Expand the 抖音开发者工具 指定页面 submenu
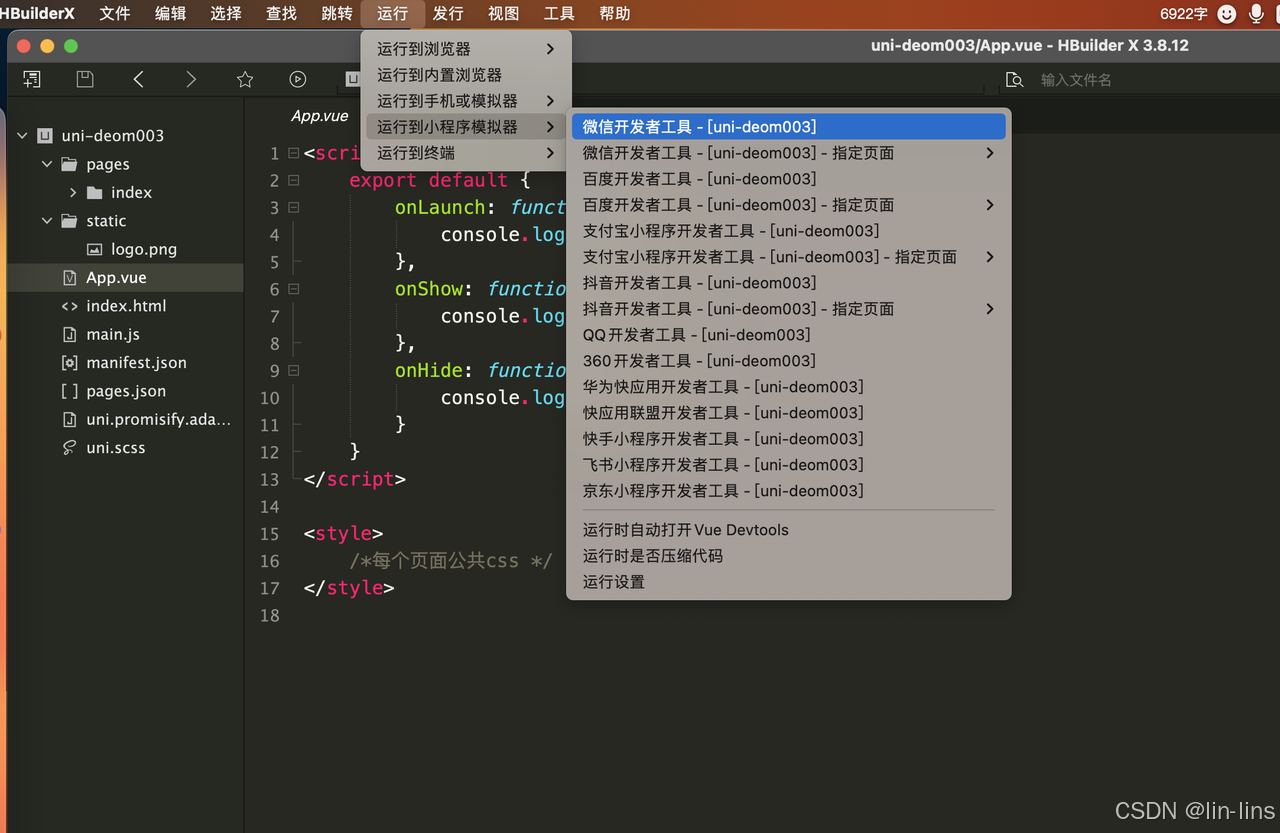The image size is (1280, 833). [x=988, y=308]
